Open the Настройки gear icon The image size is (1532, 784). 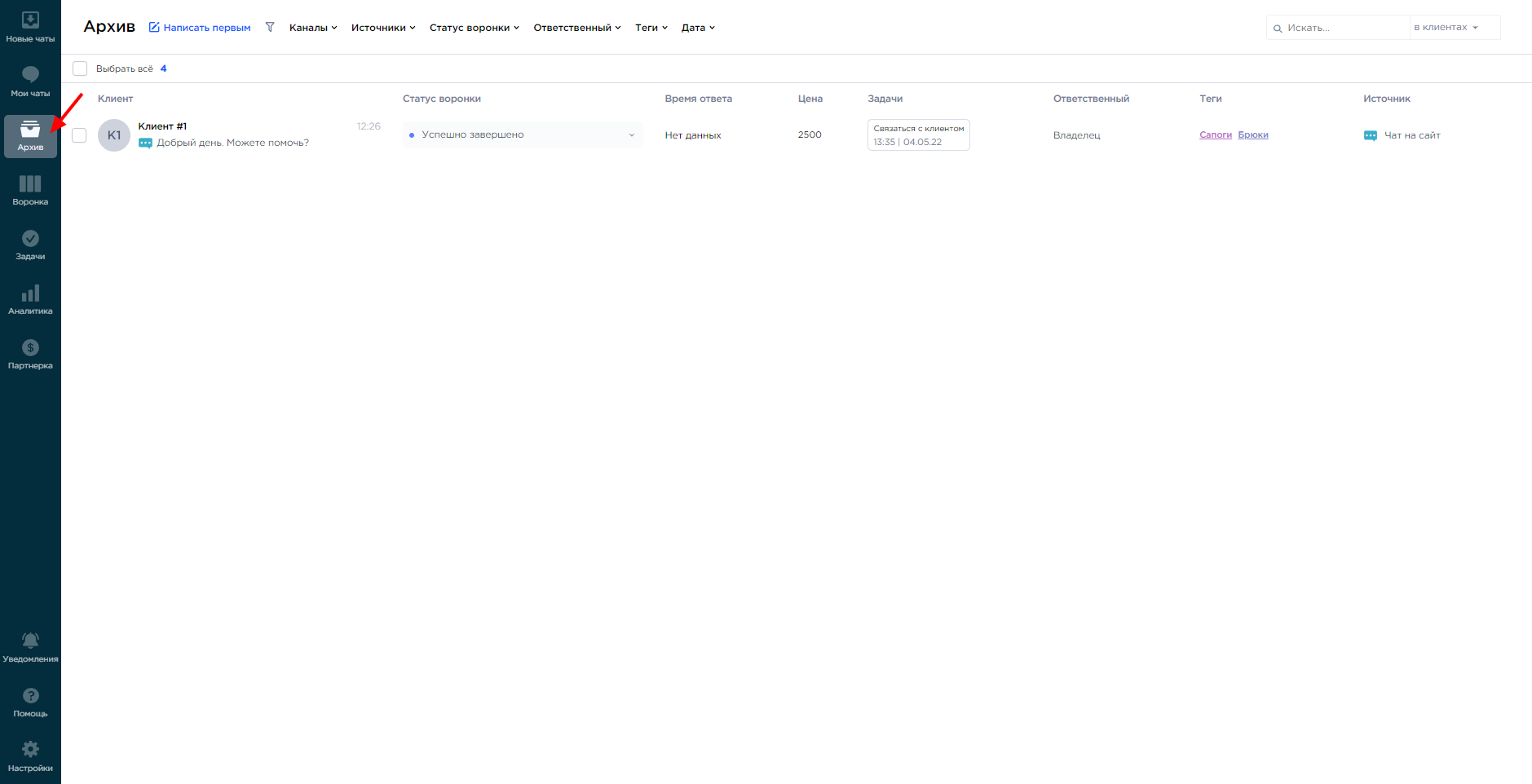pos(30,749)
